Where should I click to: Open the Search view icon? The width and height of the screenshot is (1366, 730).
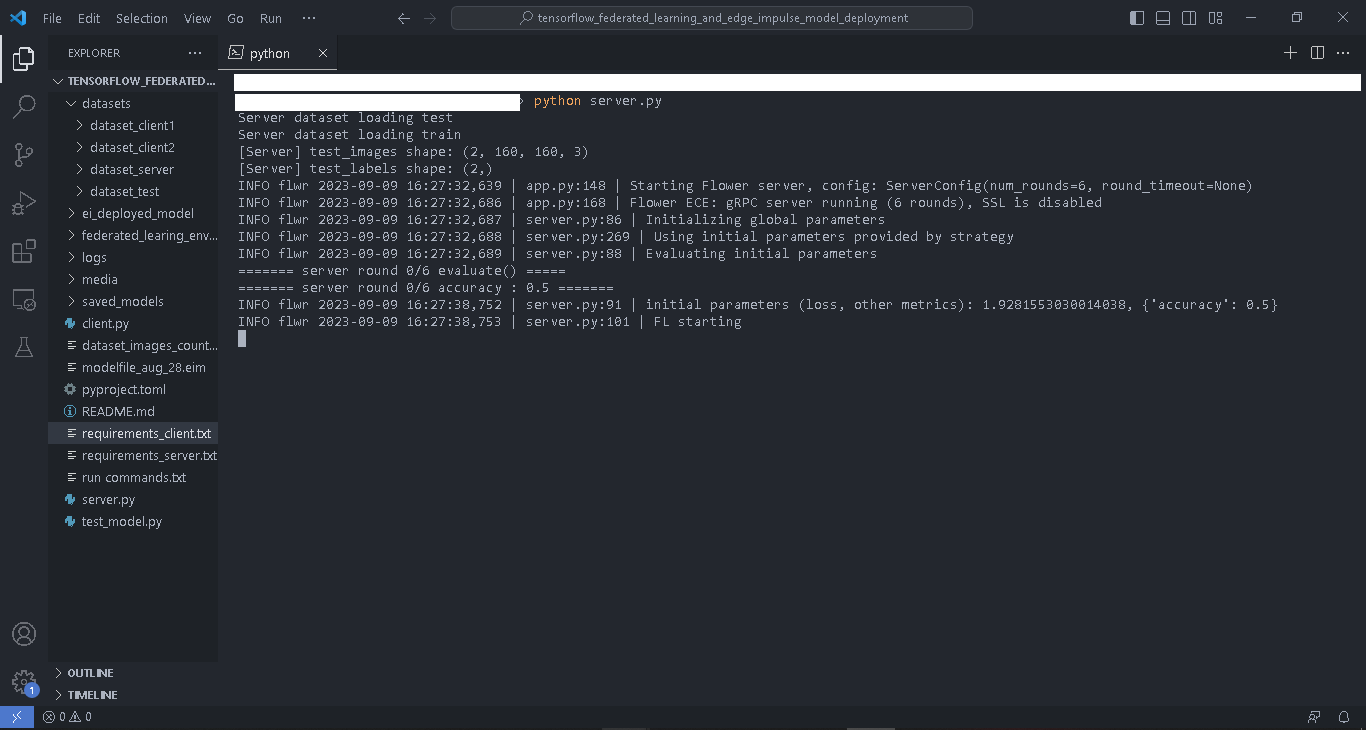[23, 106]
